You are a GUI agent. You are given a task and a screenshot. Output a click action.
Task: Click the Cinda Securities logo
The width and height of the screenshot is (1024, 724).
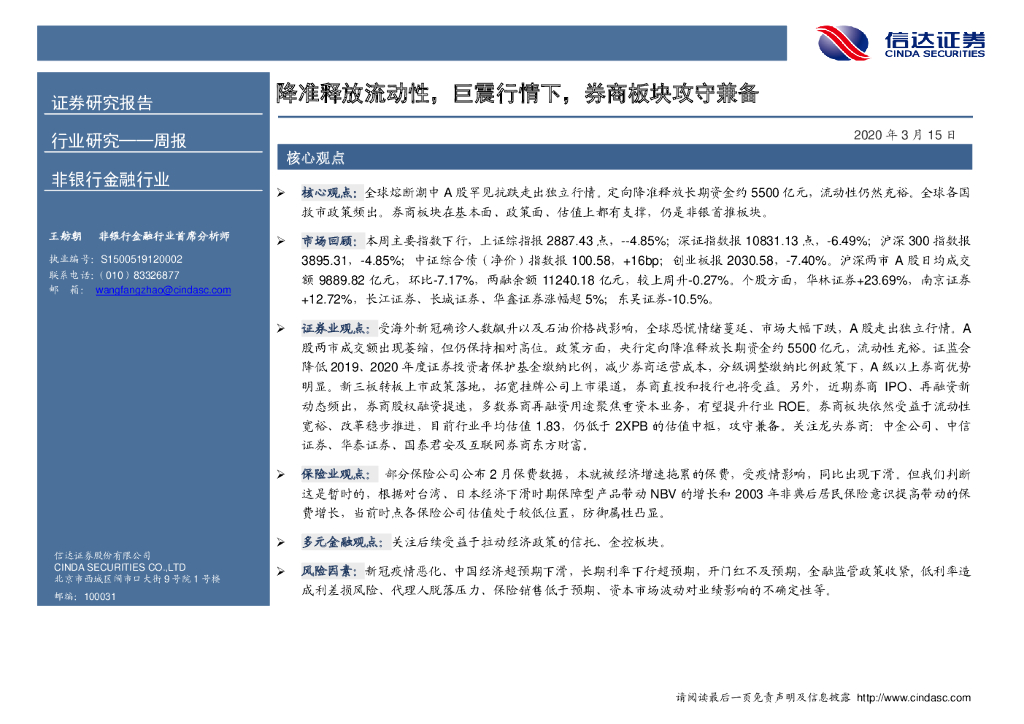coord(901,43)
